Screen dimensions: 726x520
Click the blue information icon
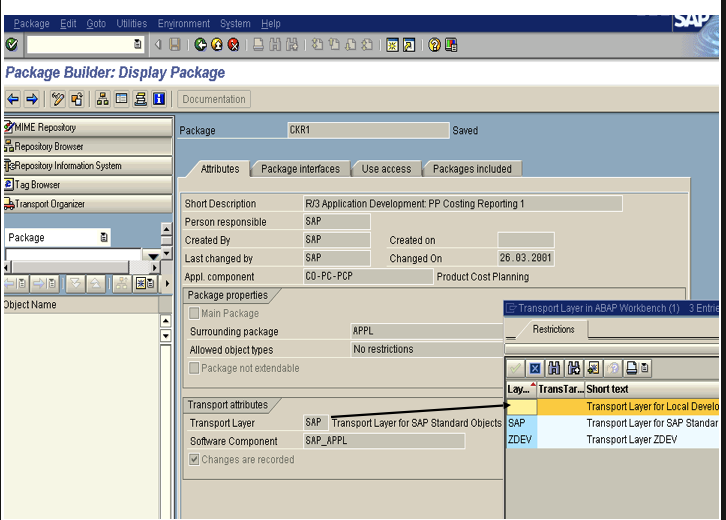click(158, 99)
